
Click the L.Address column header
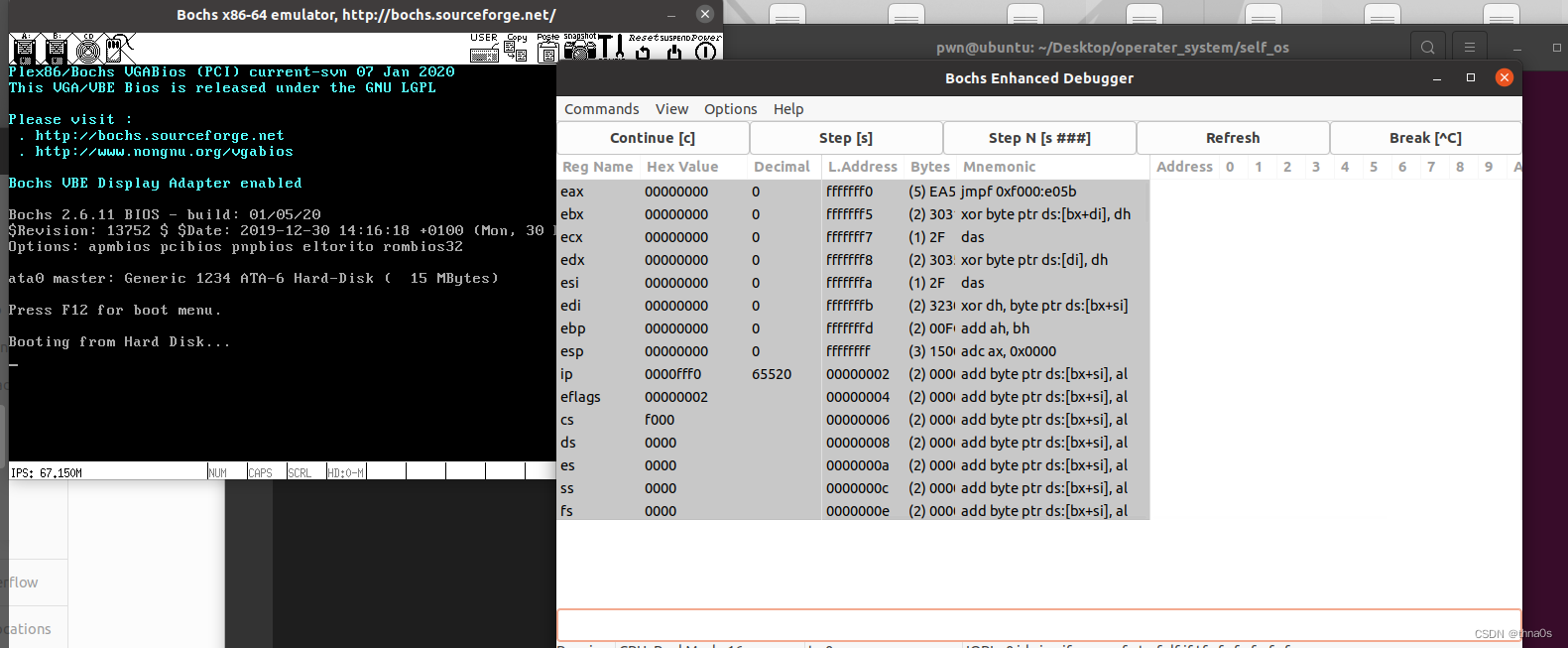862,167
